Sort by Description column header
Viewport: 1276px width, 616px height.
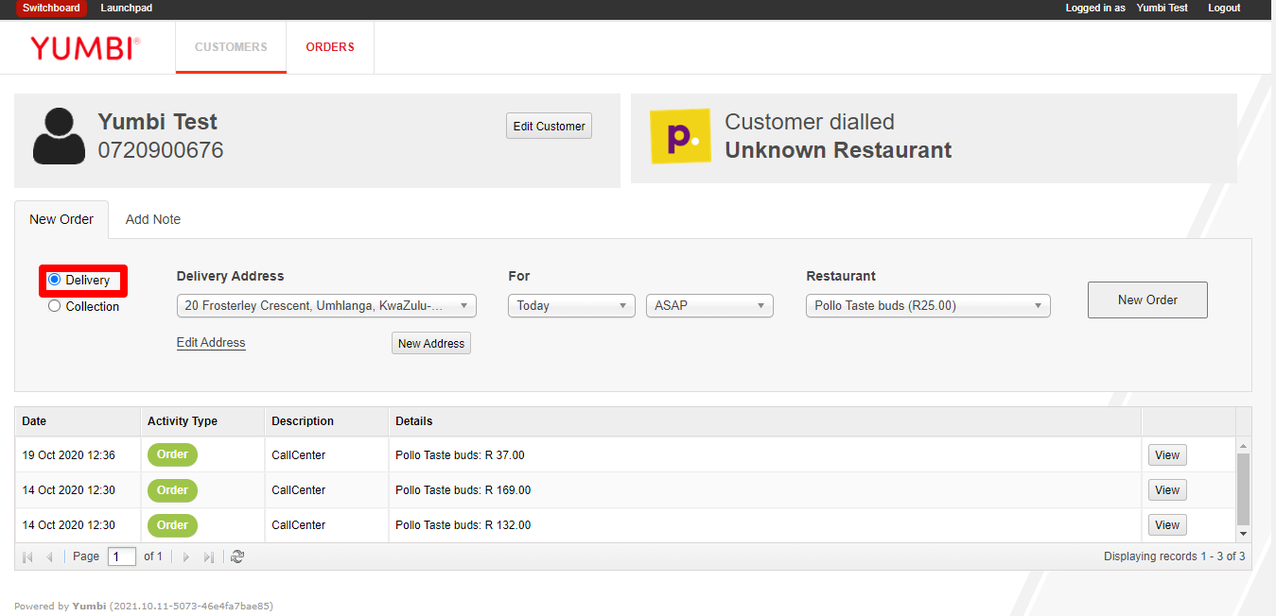(x=326, y=421)
